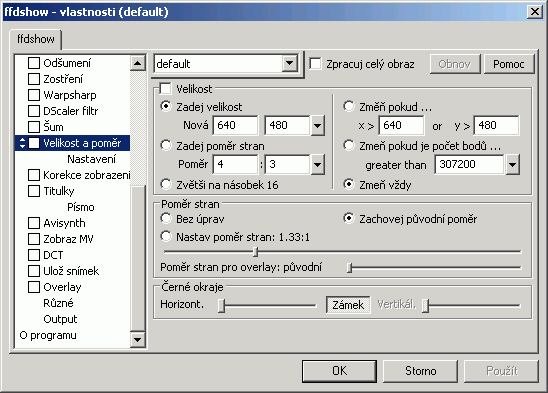
Task: Click the up-down reorder arrows beside Velikost a poměr
Action: point(22,143)
